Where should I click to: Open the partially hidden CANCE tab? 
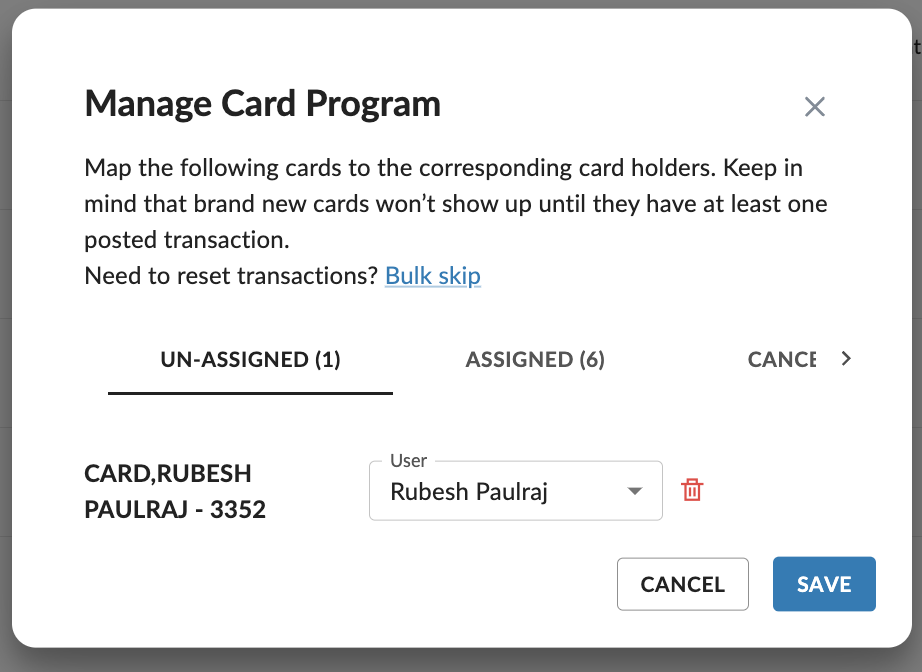[x=781, y=359]
